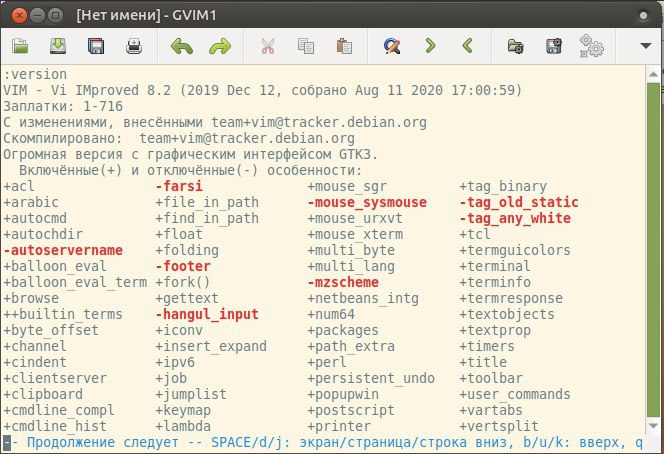Open a file with the toolbar folder icon

[20, 46]
